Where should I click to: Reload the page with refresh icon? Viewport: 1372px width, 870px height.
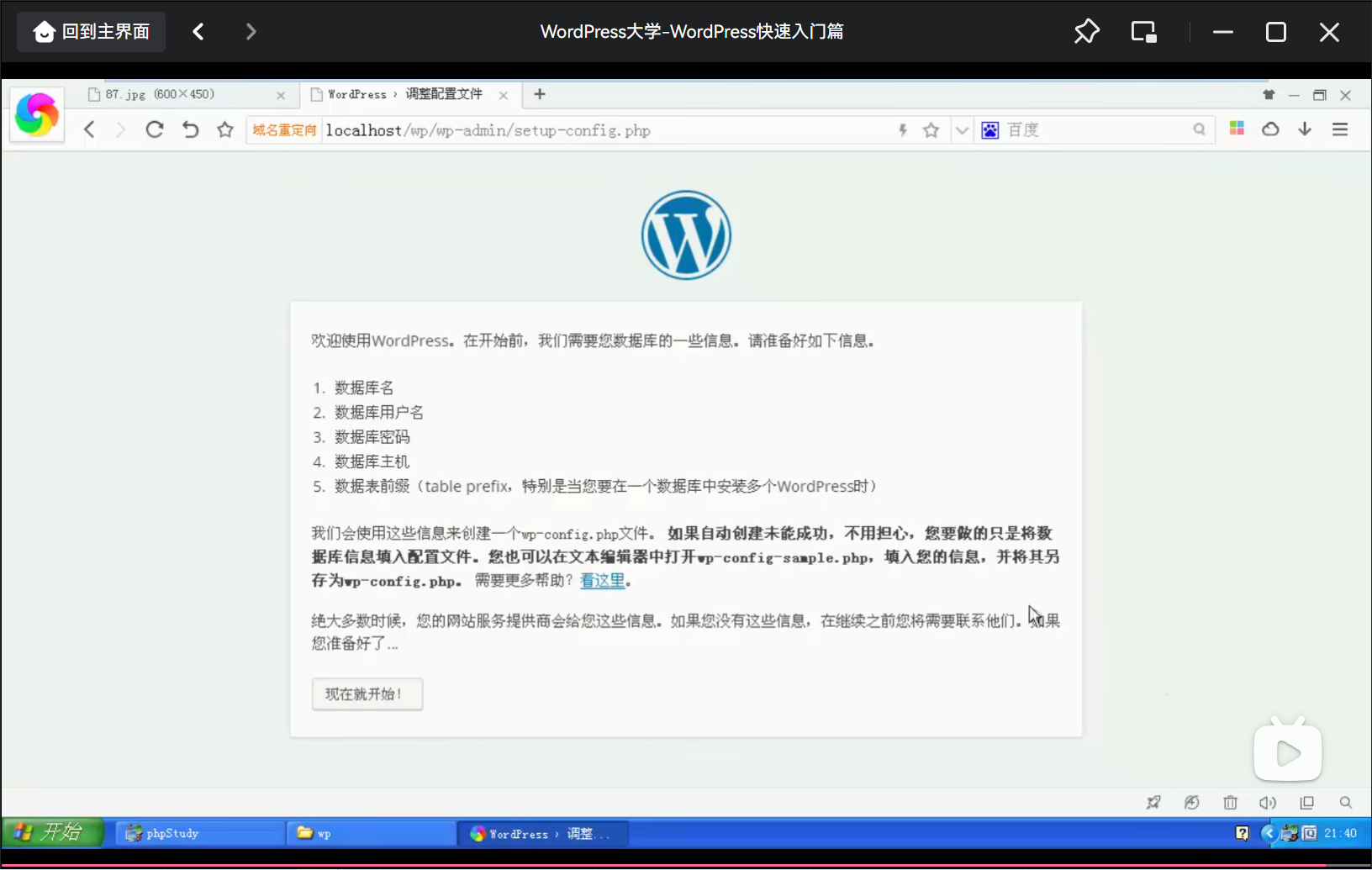coord(155,129)
